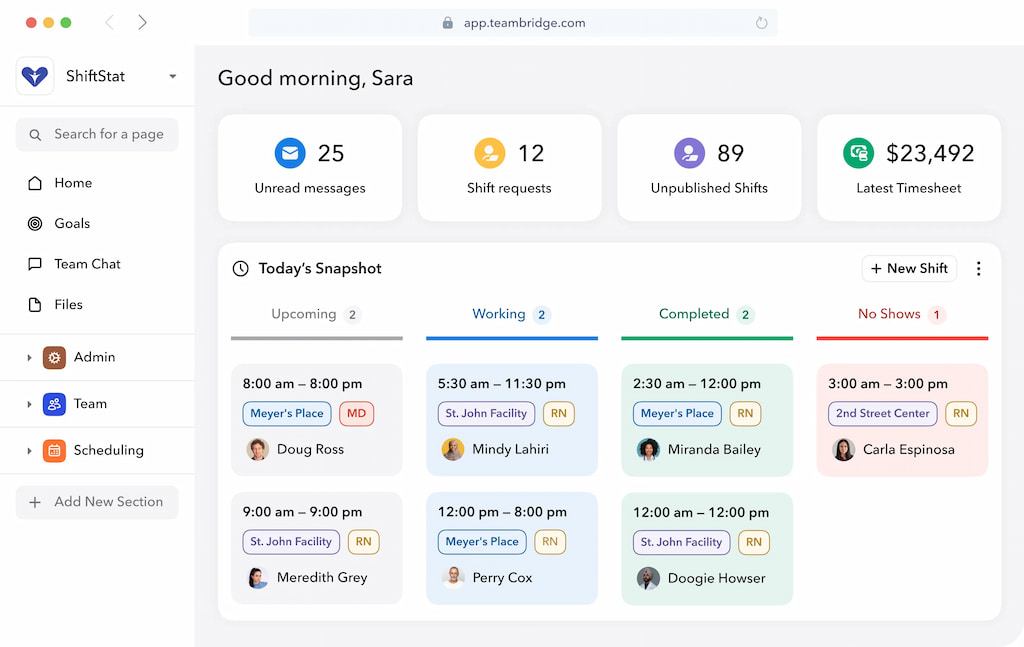Image resolution: width=1024 pixels, height=647 pixels.
Task: Click the Today's Snapshot clock icon
Action: 240,268
